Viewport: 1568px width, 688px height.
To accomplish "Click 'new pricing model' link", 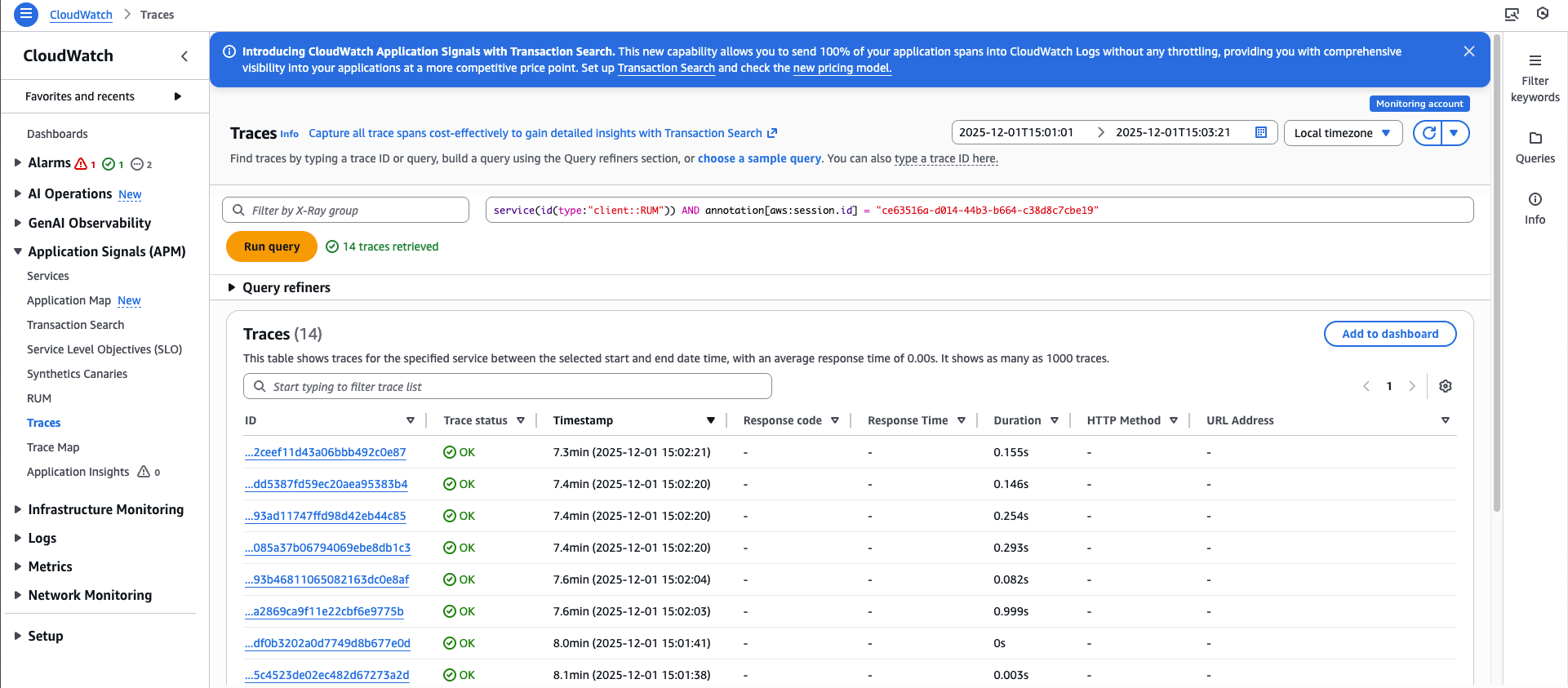I will click(842, 68).
